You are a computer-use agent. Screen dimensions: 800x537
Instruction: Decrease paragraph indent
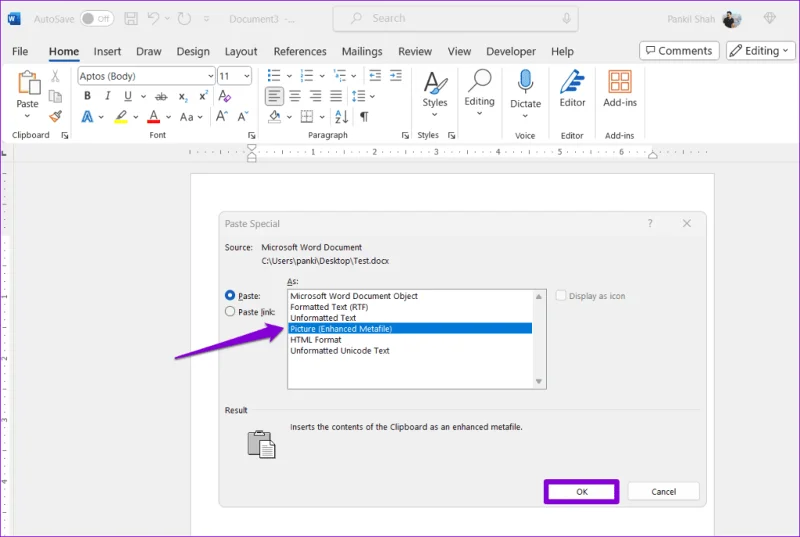click(375, 76)
